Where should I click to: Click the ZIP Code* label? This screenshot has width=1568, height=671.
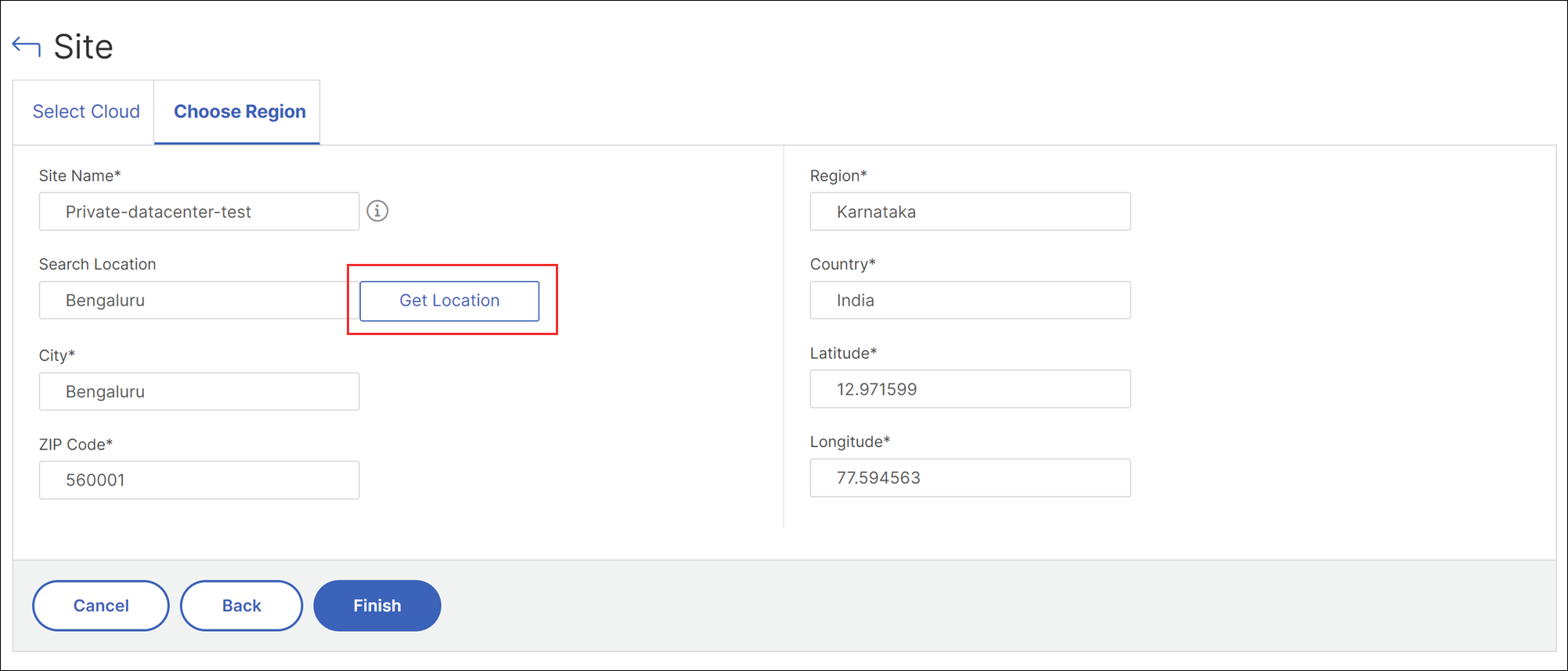(x=76, y=444)
